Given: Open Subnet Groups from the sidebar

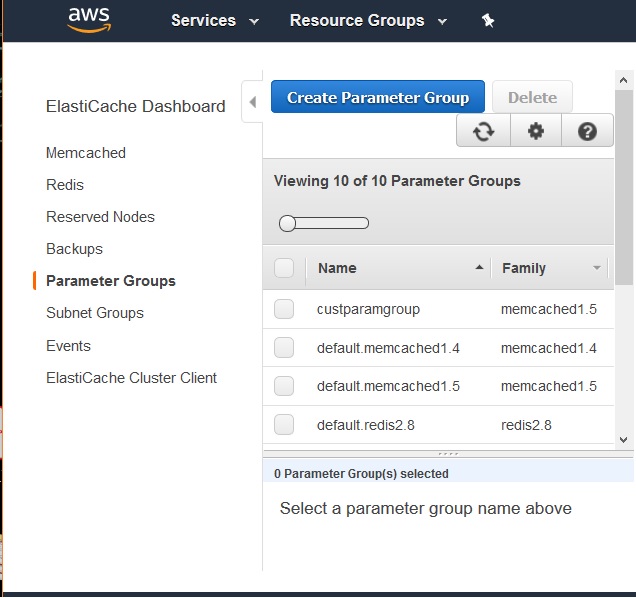Looking at the screenshot, I should tap(95, 313).
